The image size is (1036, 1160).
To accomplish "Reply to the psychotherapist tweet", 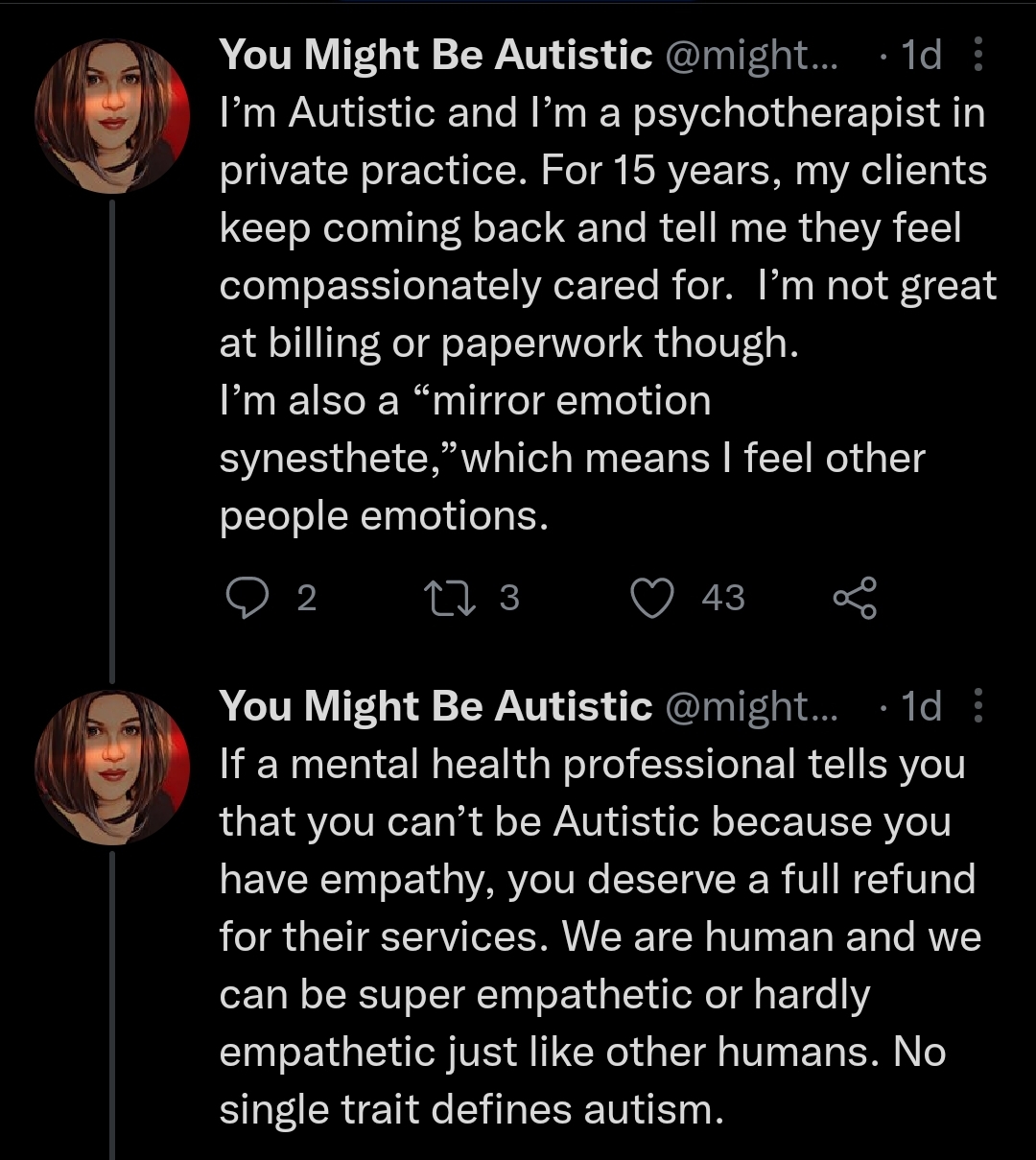I will pyautogui.click(x=247, y=598).
